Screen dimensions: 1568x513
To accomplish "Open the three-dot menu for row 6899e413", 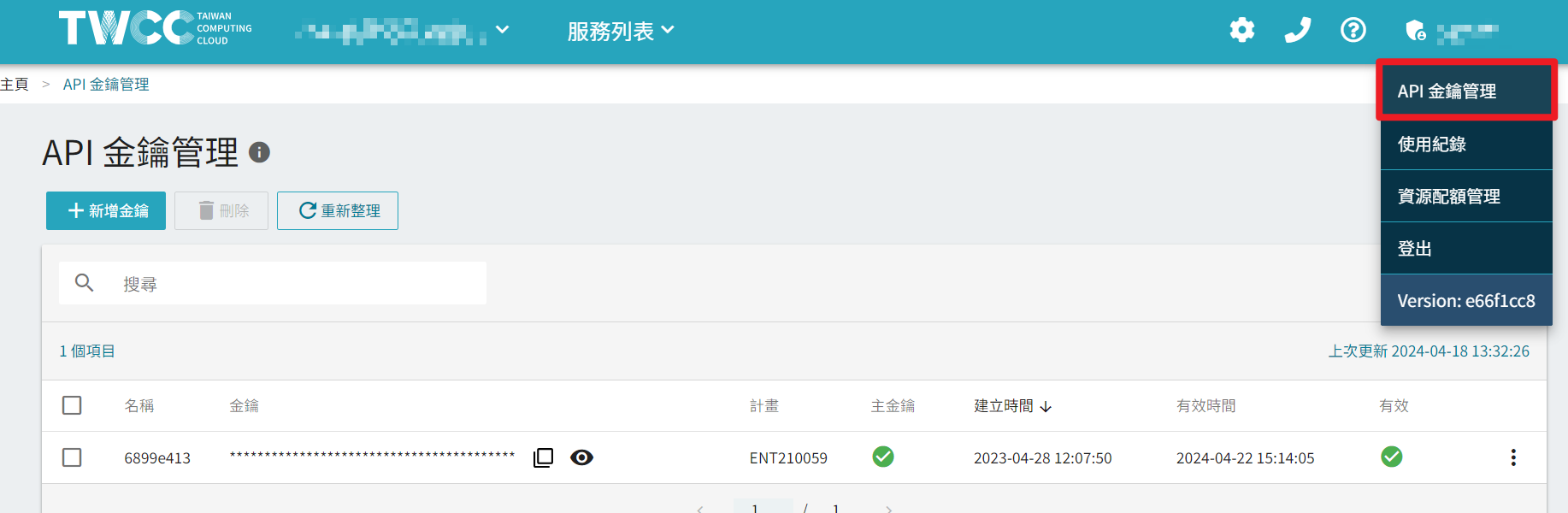I will pyautogui.click(x=1513, y=457).
